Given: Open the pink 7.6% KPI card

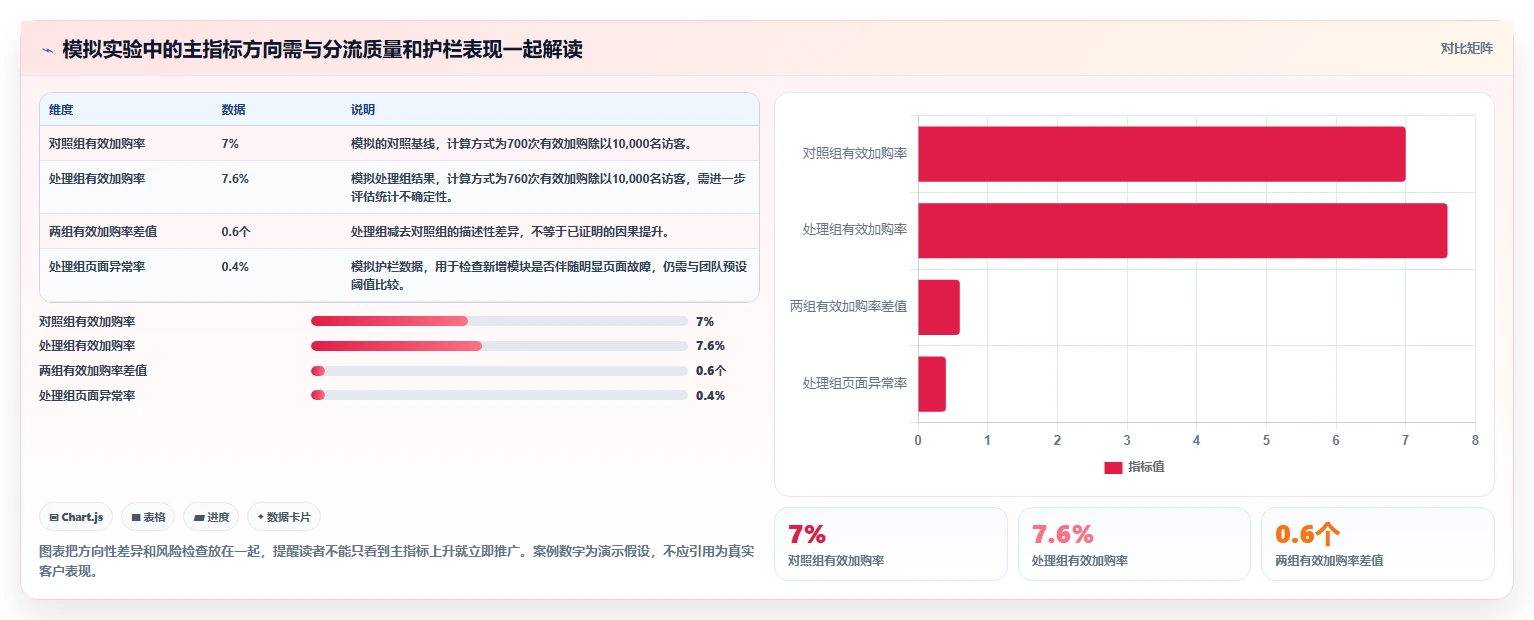Looking at the screenshot, I should pos(1134,543).
